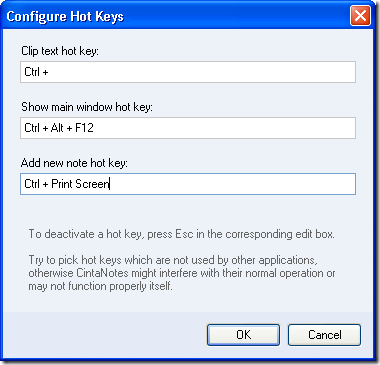Click the "Ctrl + Print Screen" text
The image size is (380, 365).
67,184
